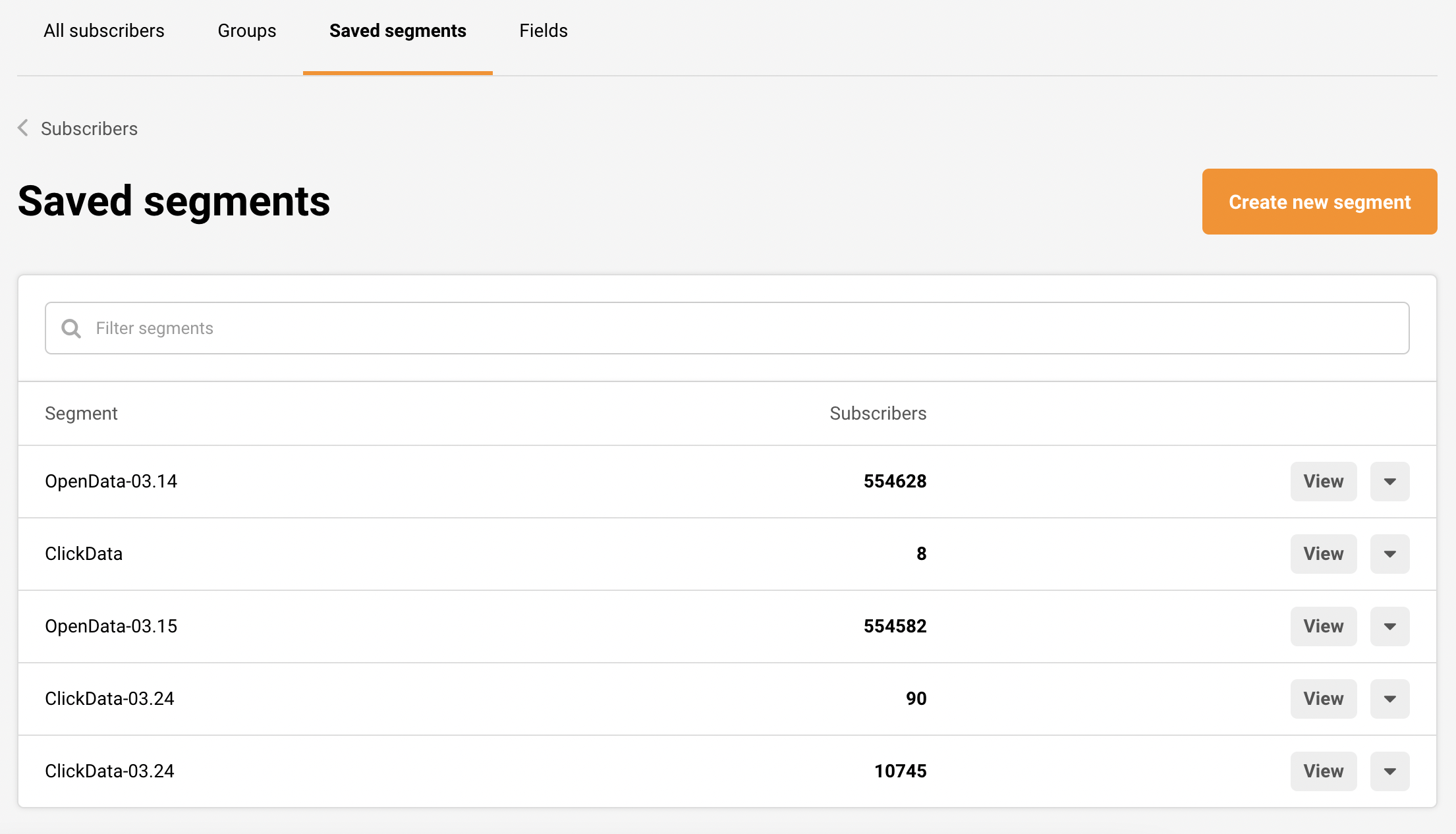The image size is (1456, 834).
Task: Open dropdown arrow for OpenData-03.15 row
Action: coord(1389,626)
